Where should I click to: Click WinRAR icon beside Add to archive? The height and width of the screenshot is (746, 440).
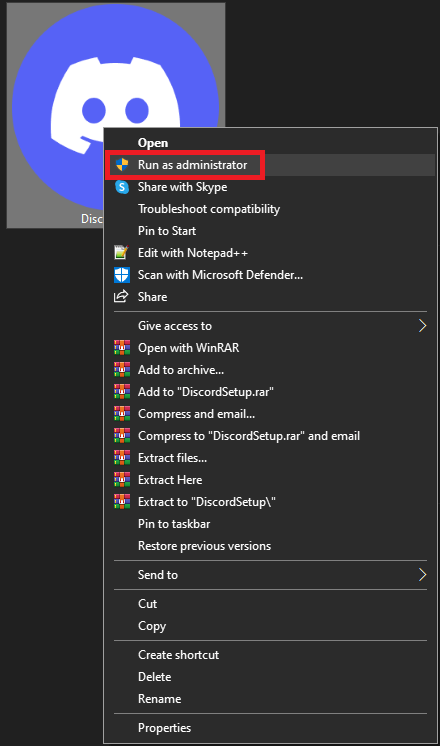[122, 370]
